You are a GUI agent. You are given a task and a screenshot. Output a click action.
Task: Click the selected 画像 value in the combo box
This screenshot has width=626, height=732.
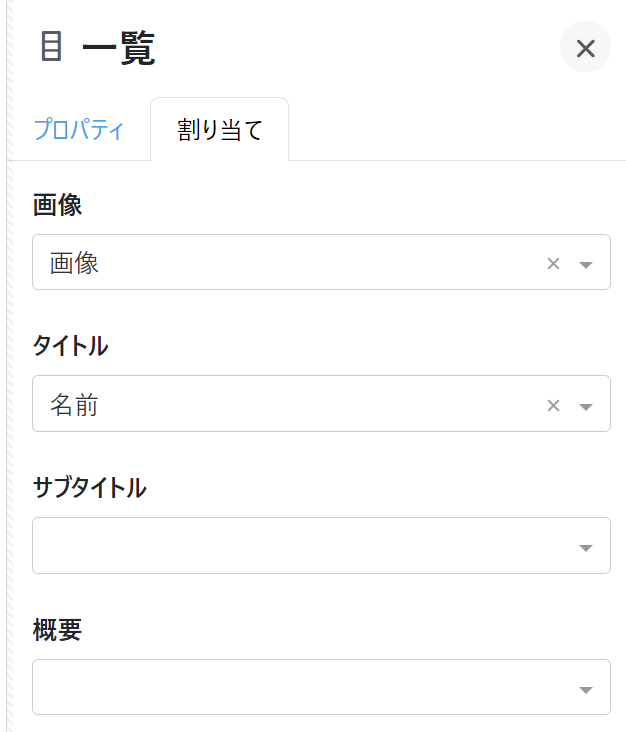(76, 264)
